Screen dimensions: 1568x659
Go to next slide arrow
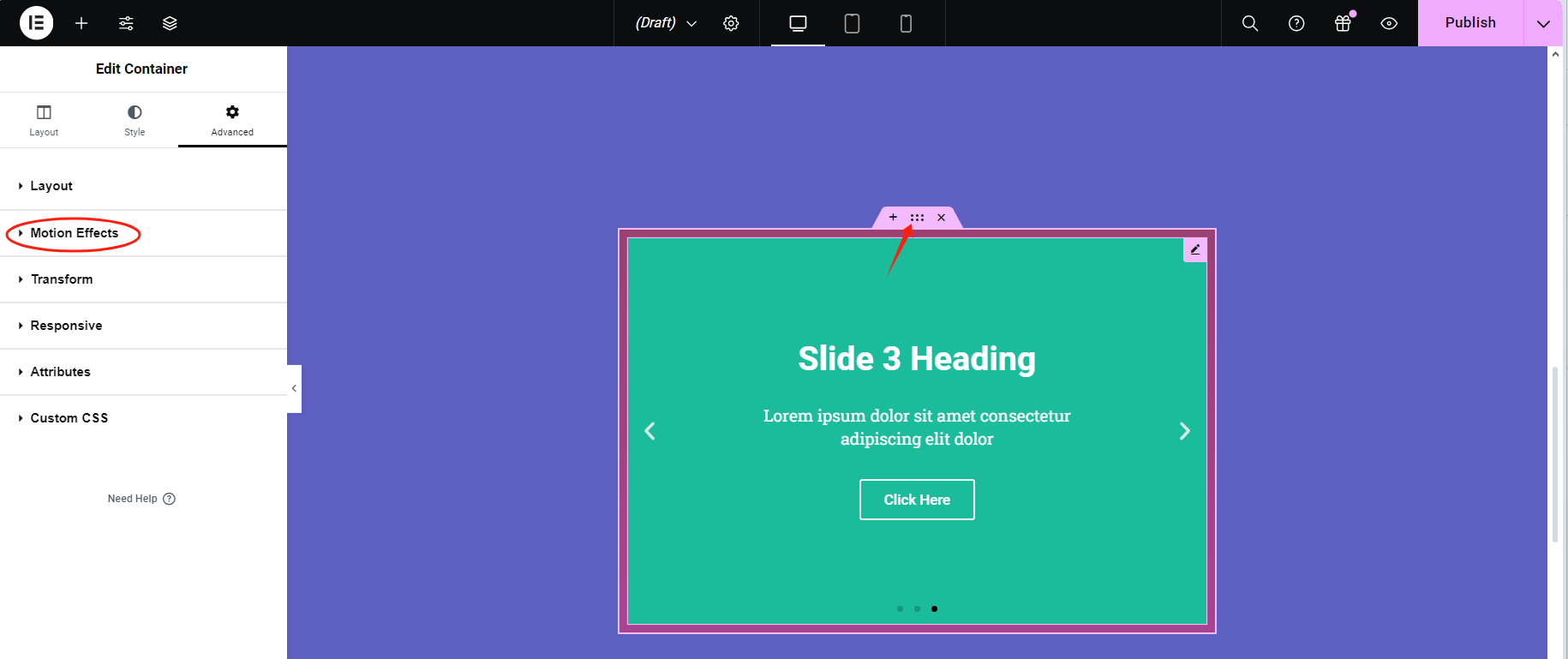click(1184, 431)
